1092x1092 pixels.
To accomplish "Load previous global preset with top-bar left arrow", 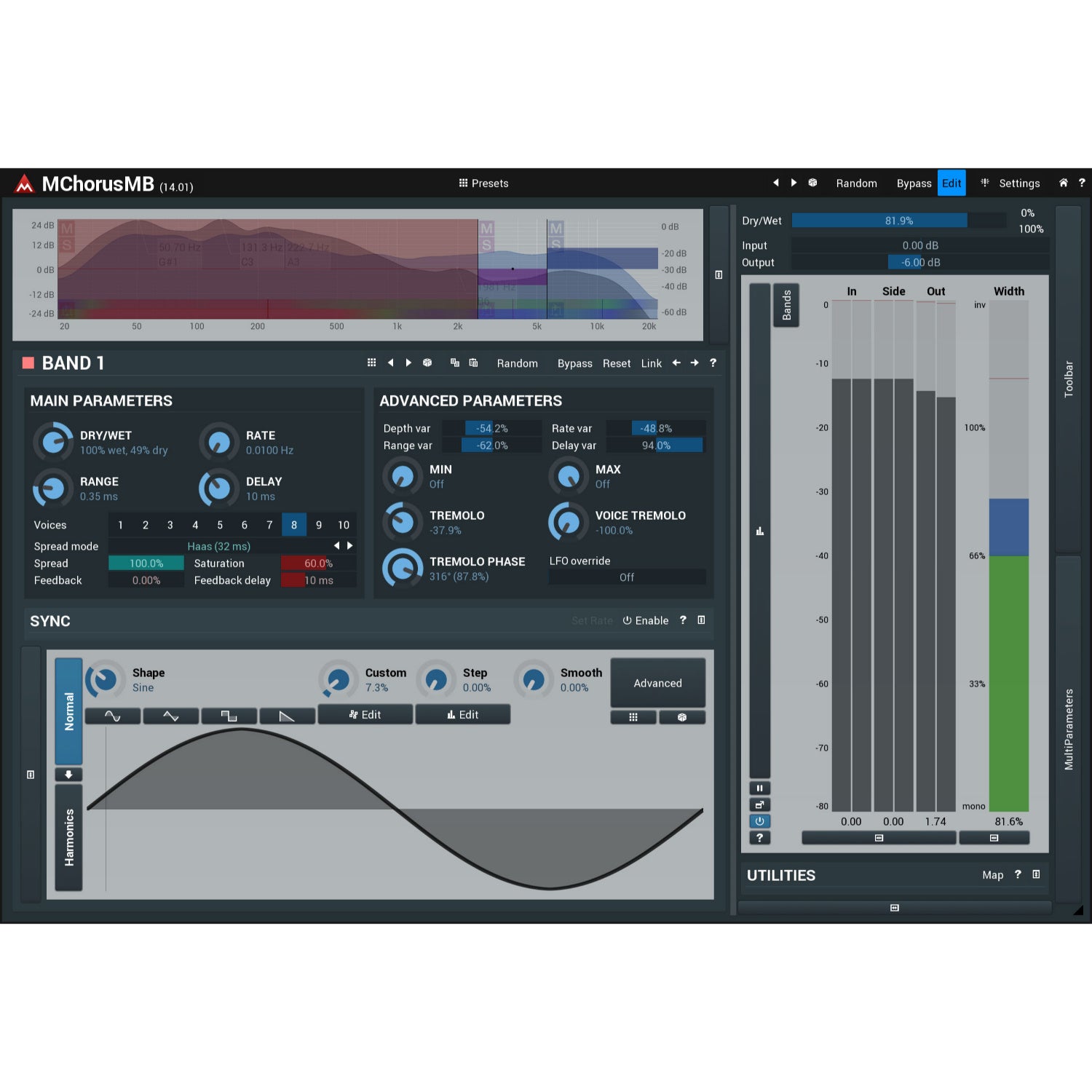I will point(776,183).
